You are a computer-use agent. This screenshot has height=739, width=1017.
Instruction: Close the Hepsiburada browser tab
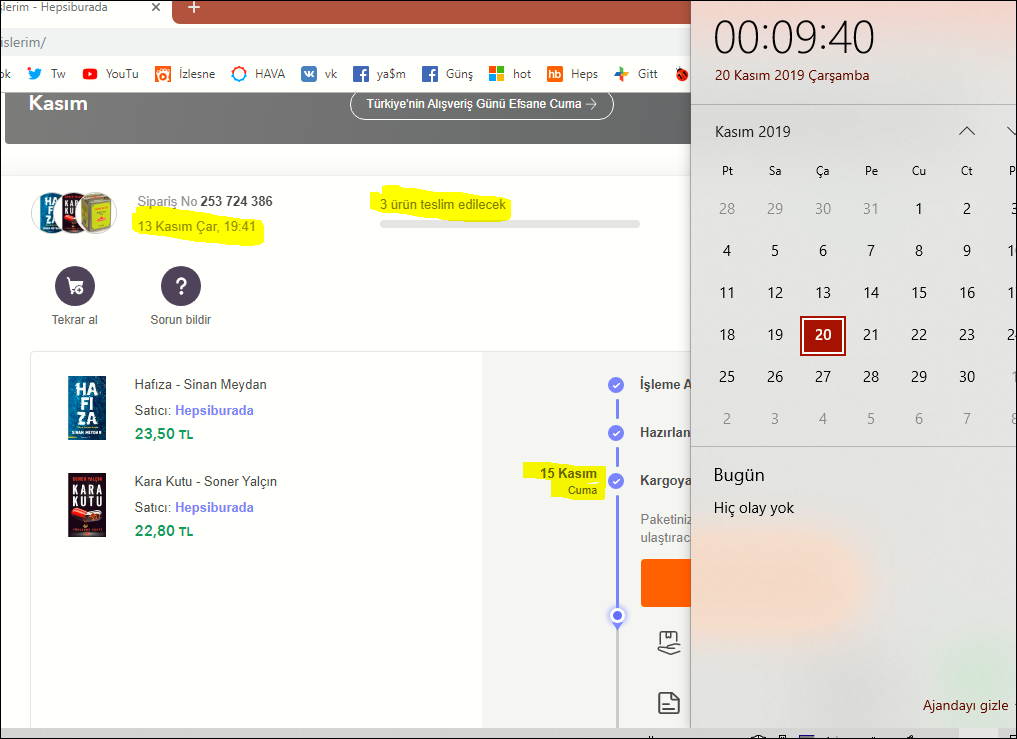point(156,8)
